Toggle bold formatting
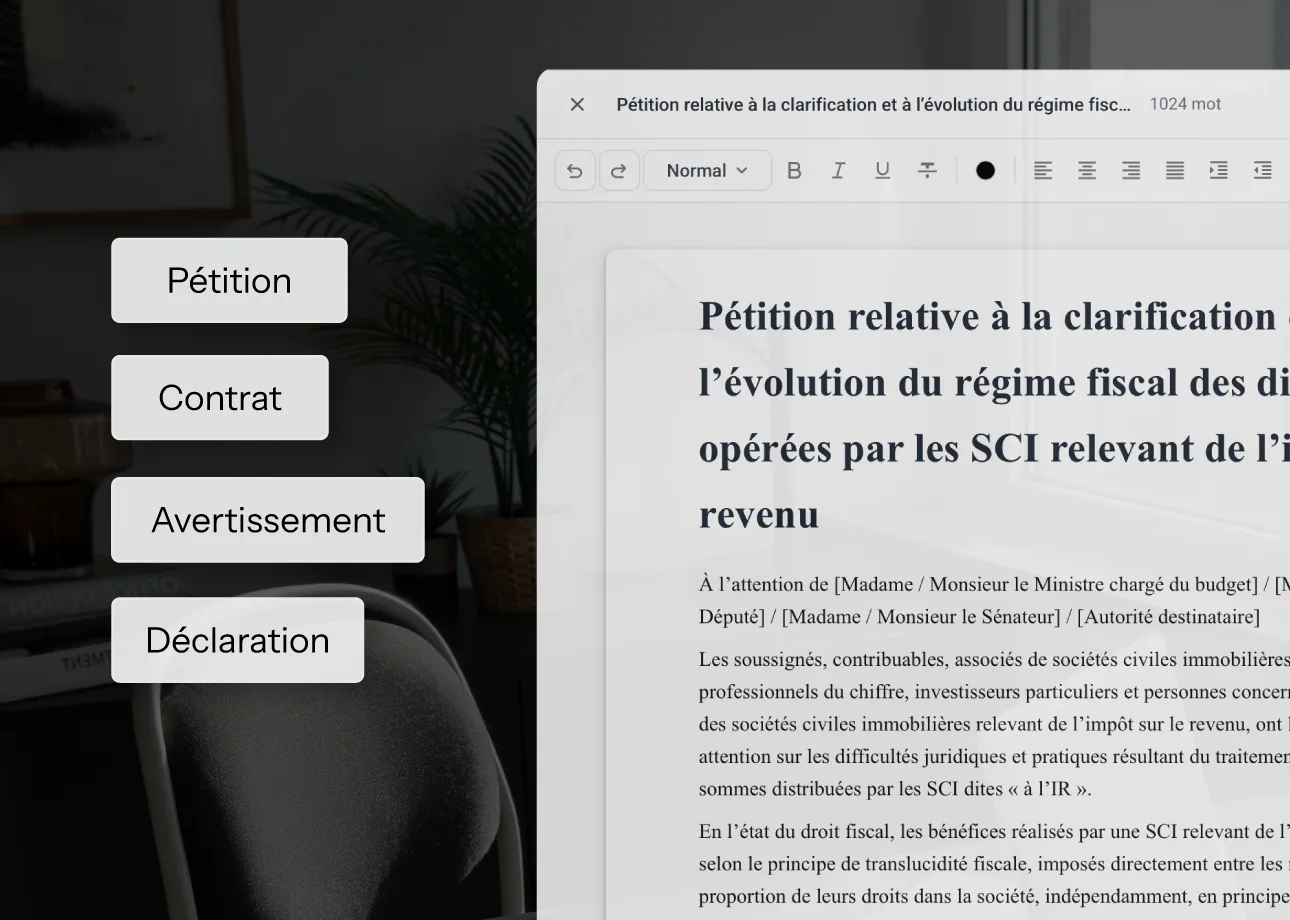The height and width of the screenshot is (920, 1290). 794,171
